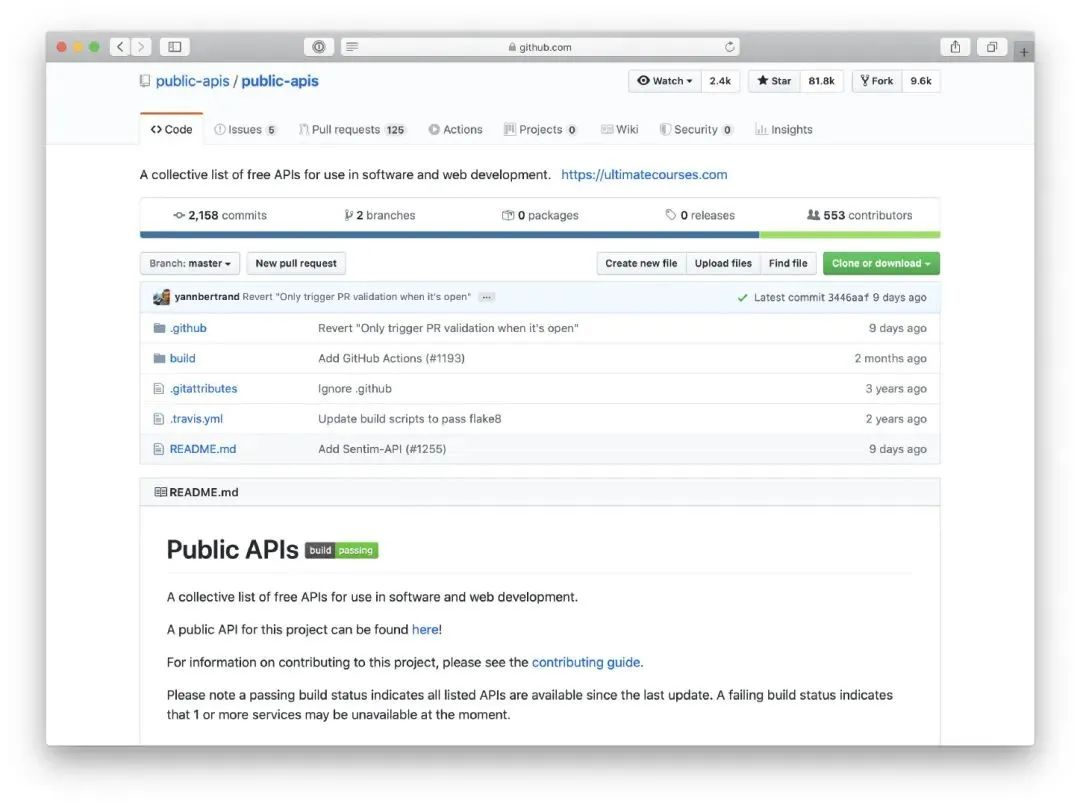This screenshot has width=1080, height=806.
Task: Click the build folder icon
Action: tap(159, 358)
